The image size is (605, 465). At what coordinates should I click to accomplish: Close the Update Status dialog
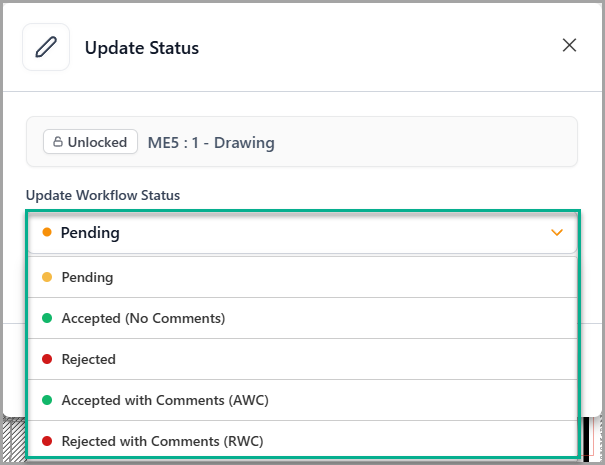click(x=569, y=45)
